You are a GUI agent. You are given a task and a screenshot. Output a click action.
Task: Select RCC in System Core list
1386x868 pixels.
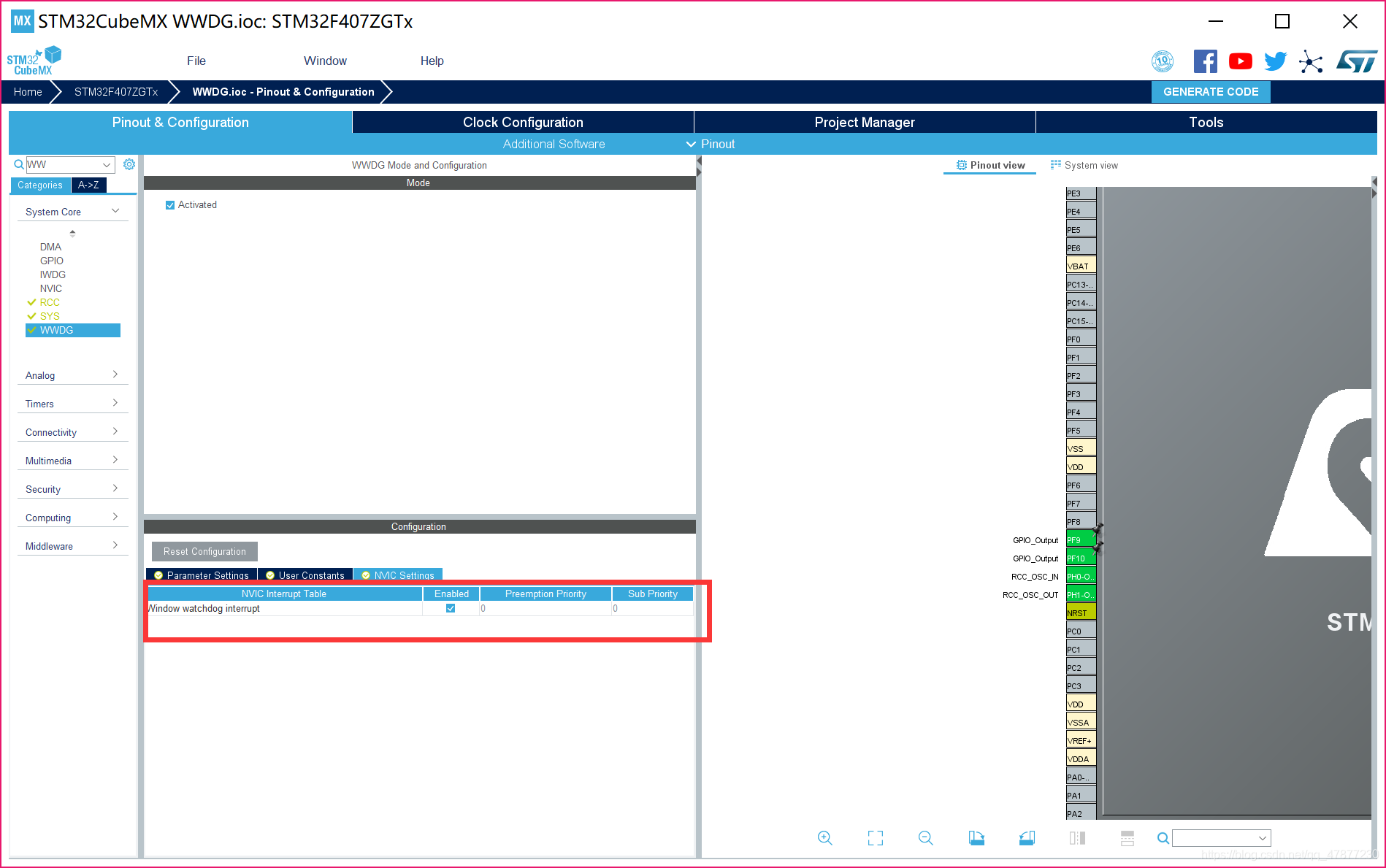tap(50, 303)
